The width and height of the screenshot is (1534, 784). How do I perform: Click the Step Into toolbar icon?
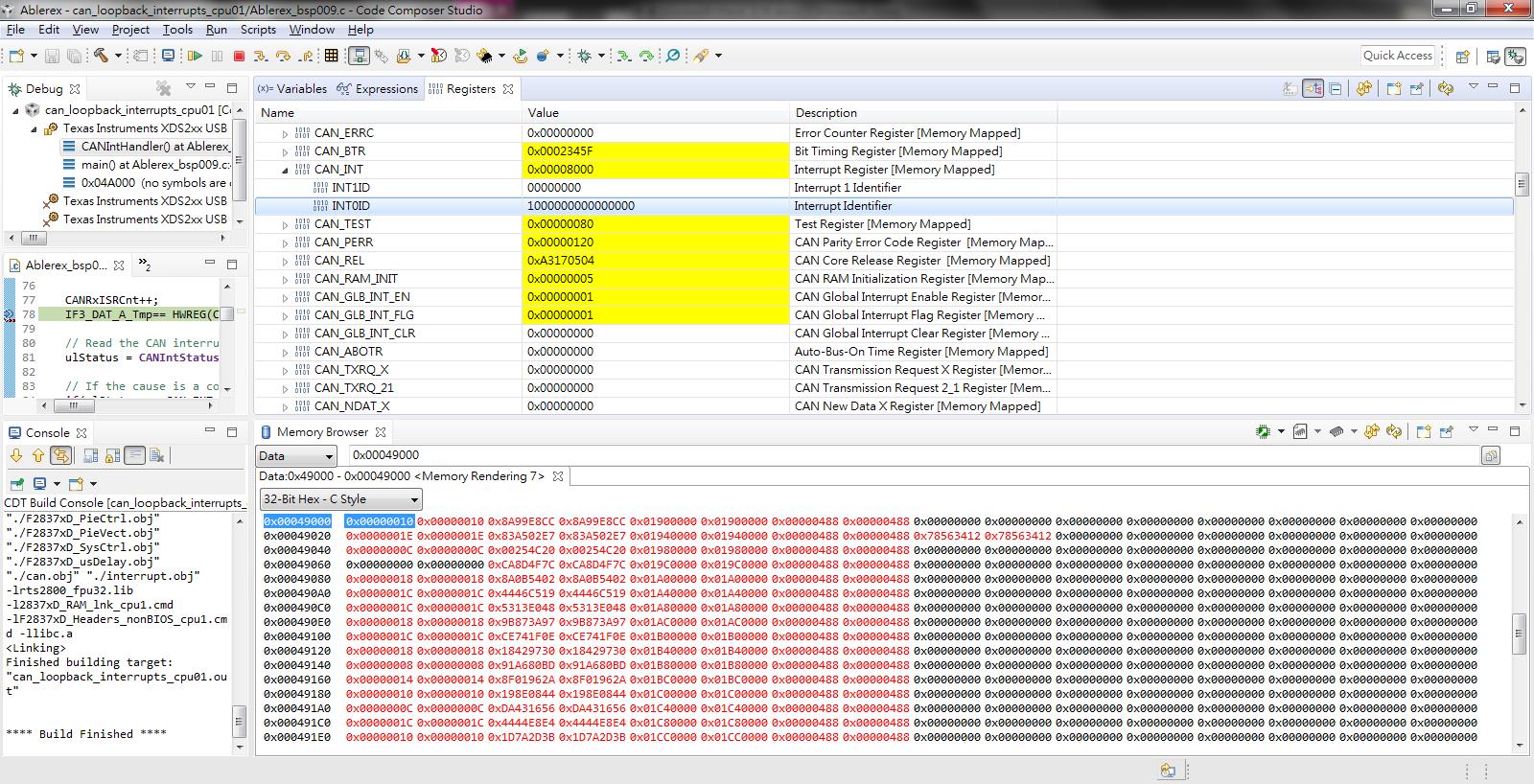click(260, 56)
